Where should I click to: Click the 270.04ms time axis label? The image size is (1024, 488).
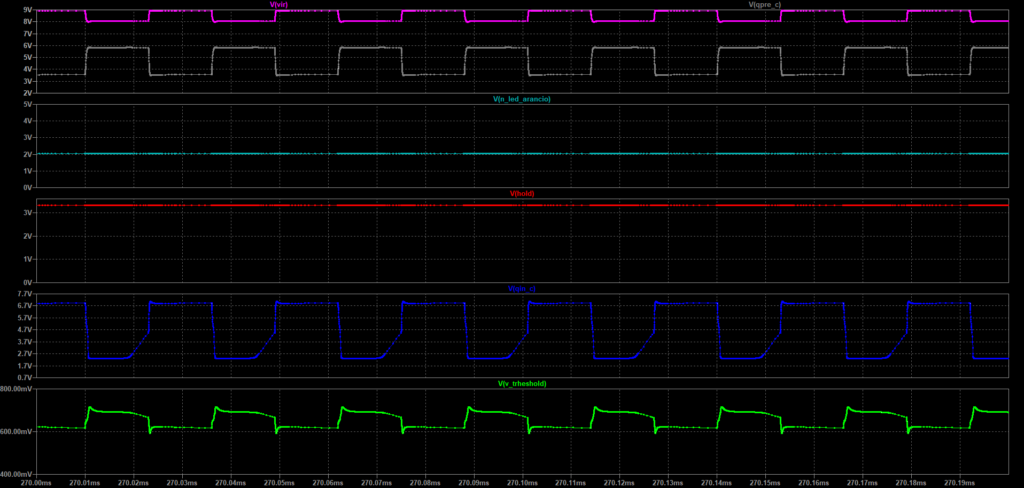coord(231,483)
